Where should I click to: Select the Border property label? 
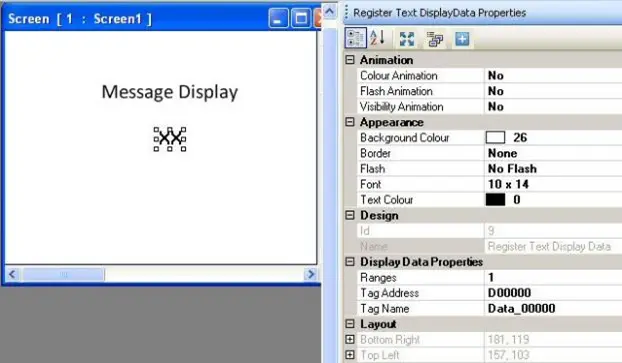pos(375,153)
